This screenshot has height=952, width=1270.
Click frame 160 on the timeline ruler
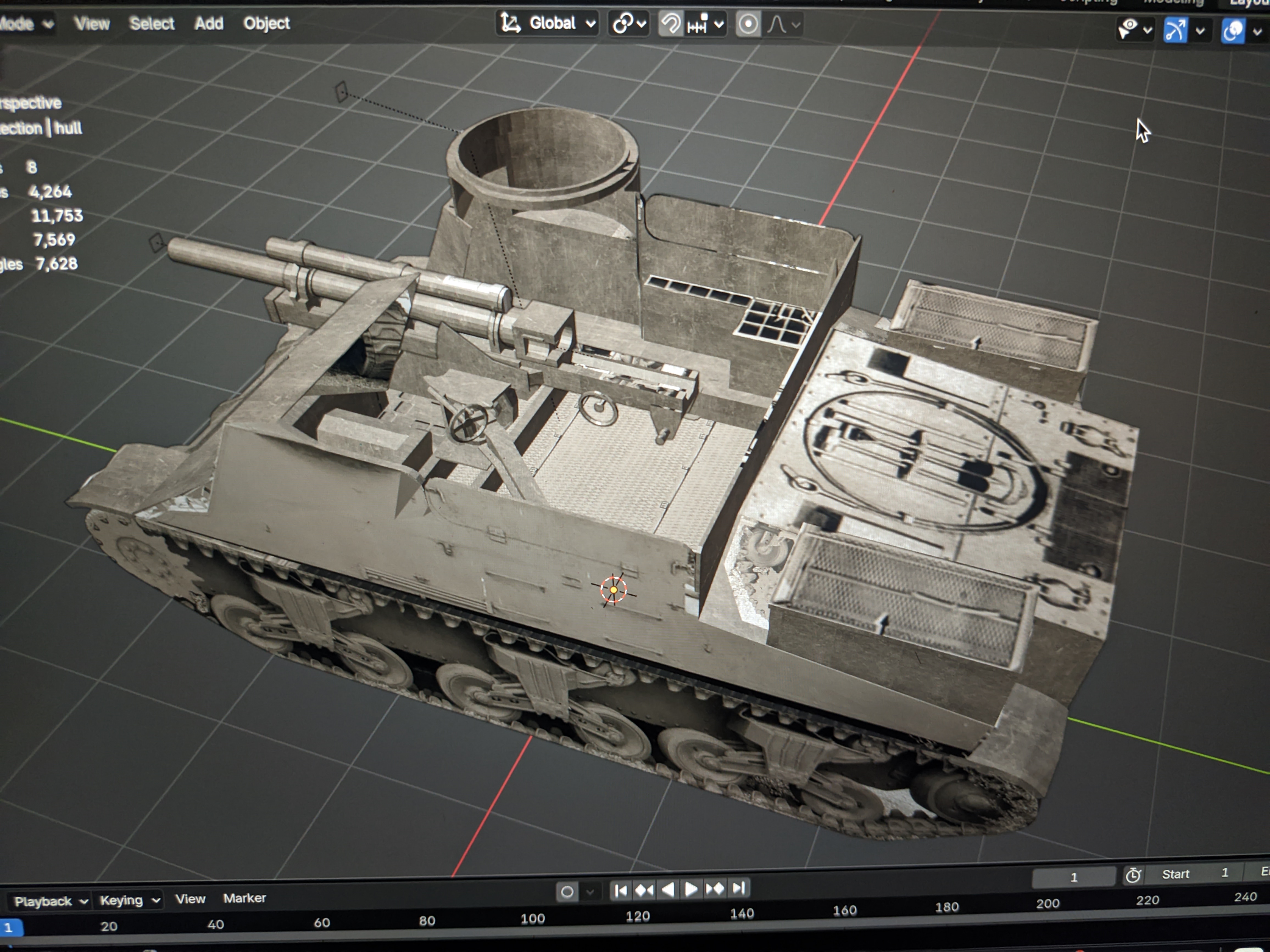[x=845, y=911]
